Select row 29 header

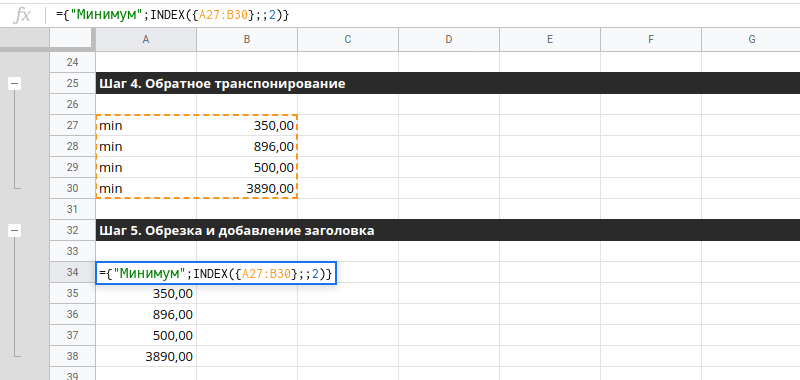(x=72, y=167)
